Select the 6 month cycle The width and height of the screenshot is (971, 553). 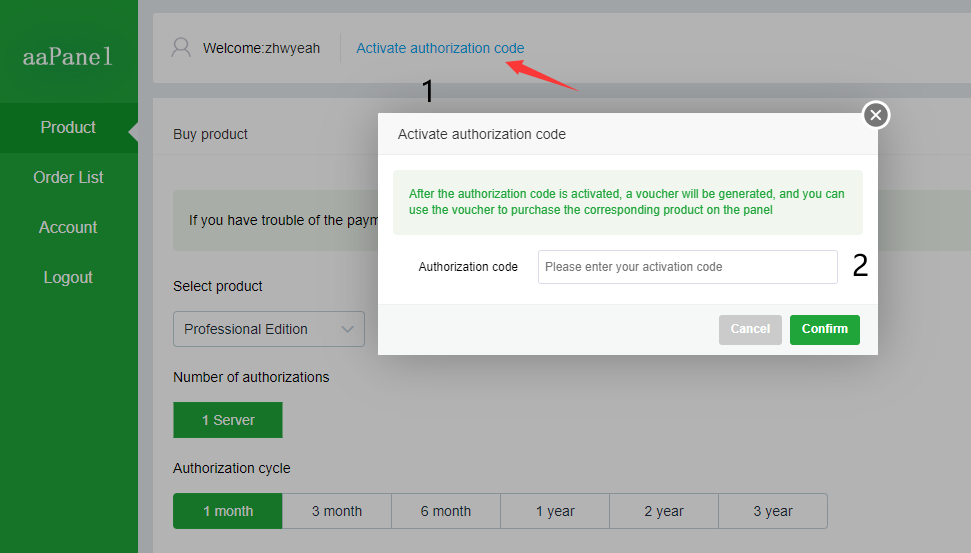445,511
